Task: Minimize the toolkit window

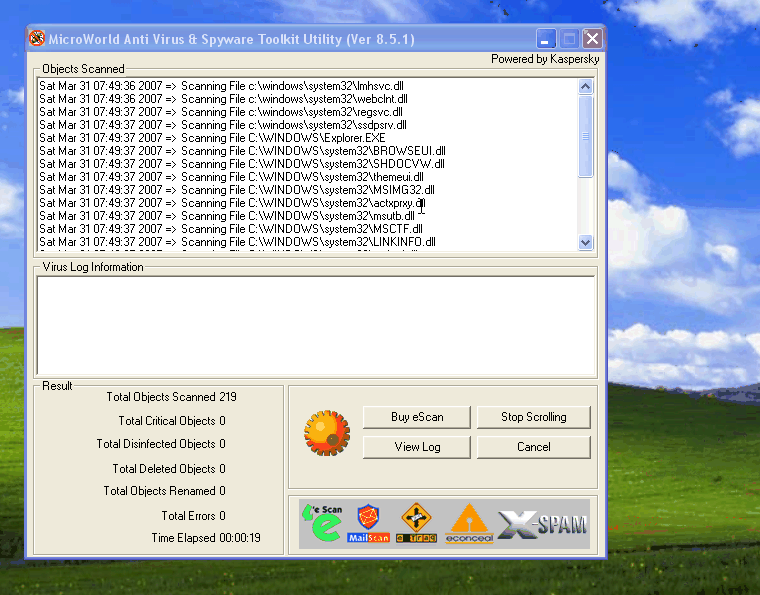Action: coord(546,39)
